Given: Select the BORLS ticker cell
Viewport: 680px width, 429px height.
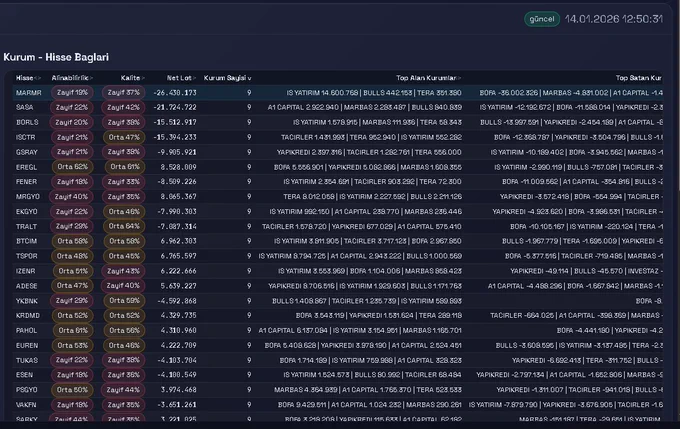Looking at the screenshot, I should 27,122.
